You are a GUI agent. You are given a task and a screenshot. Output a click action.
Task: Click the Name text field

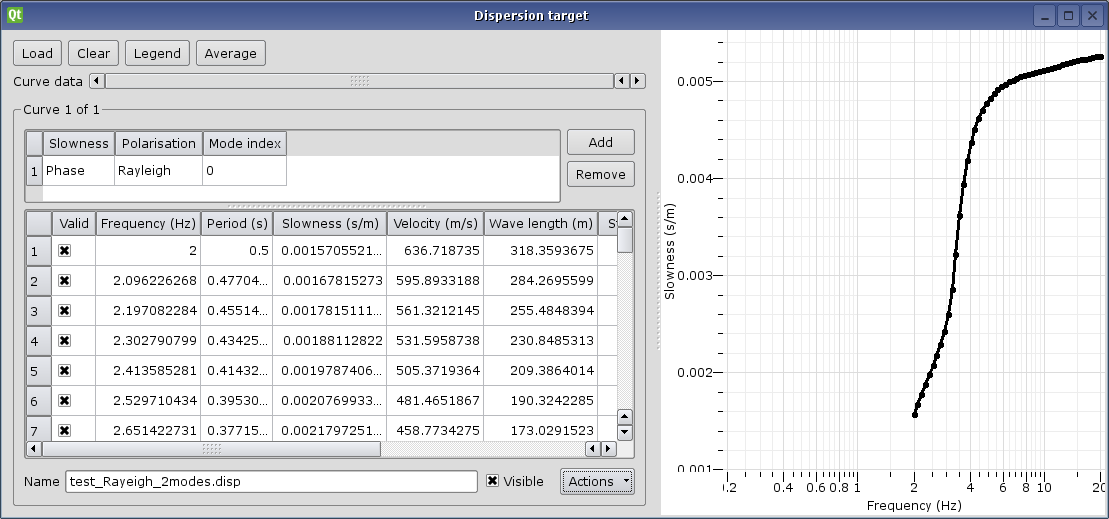(271, 481)
